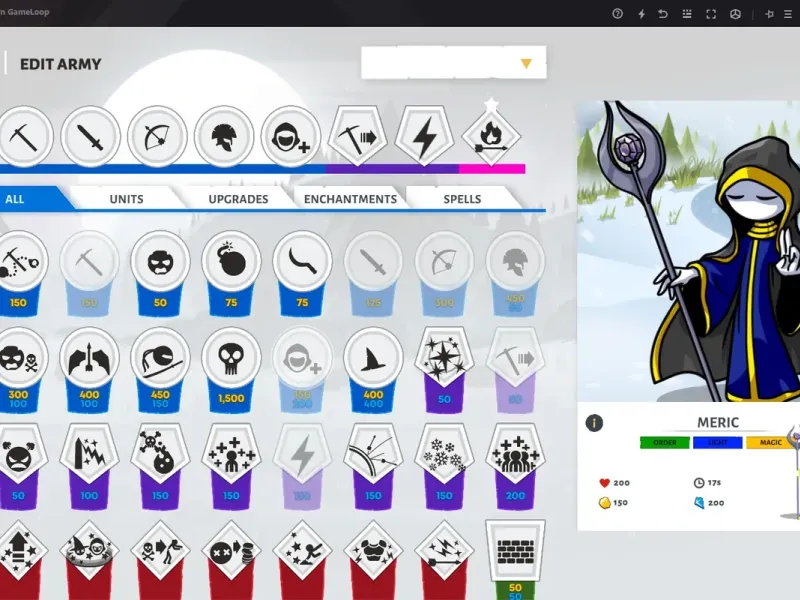Pick the ninja with sword unit costing 450
The width and height of the screenshot is (800, 600).
(160, 370)
